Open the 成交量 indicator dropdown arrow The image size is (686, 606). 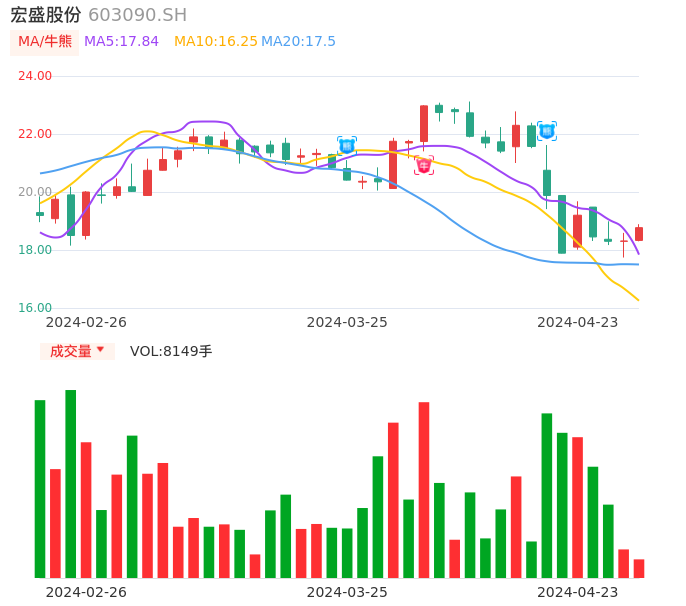tap(100, 350)
